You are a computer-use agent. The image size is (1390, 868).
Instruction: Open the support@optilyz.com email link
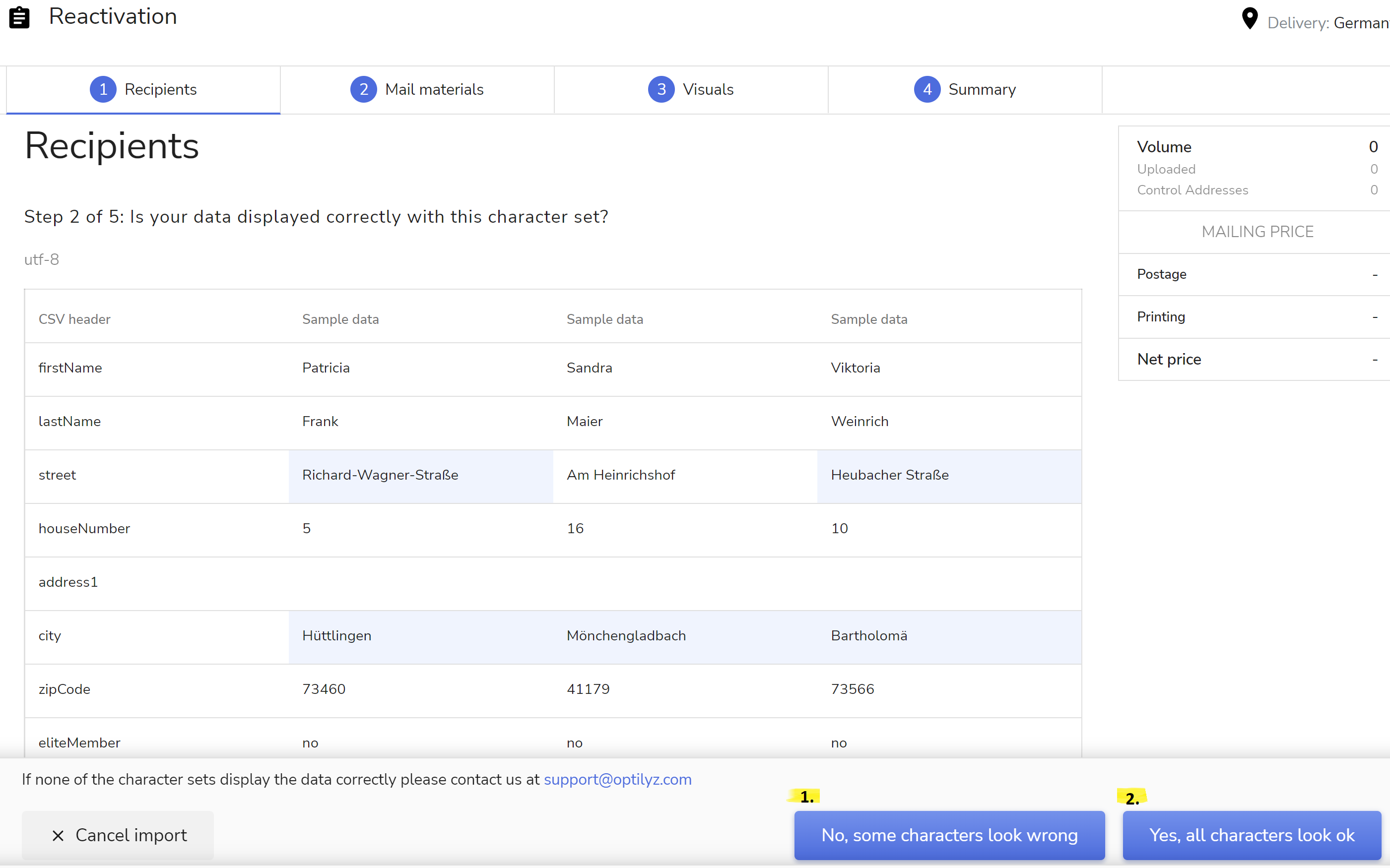coord(617,780)
